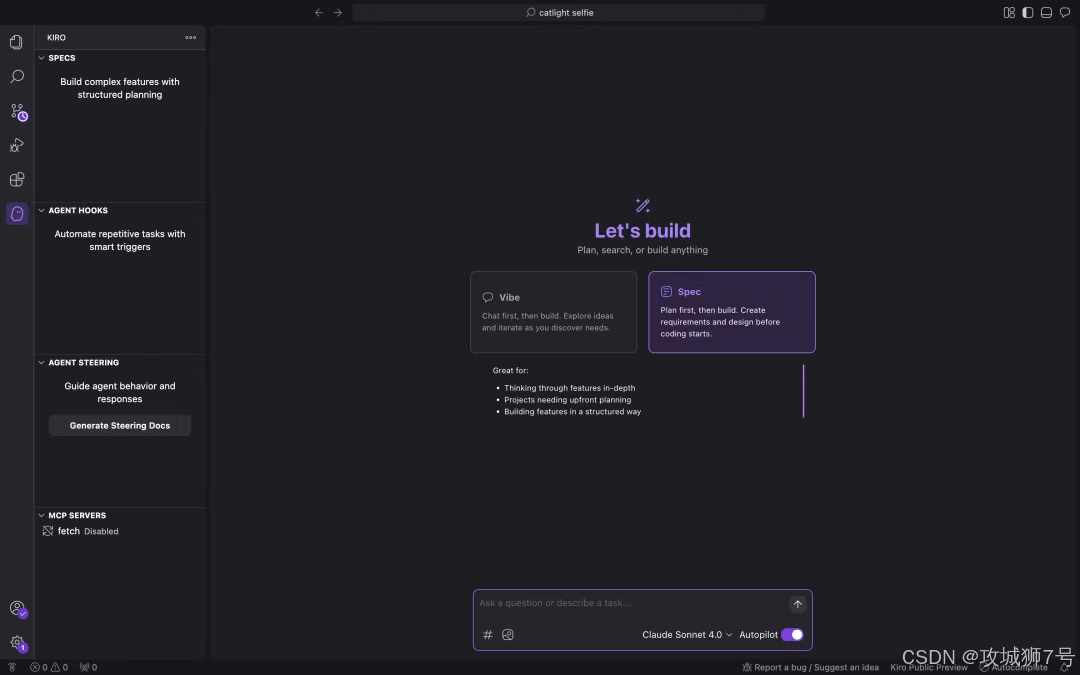
Task: Open the Accounts menu icon
Action: coord(18,609)
